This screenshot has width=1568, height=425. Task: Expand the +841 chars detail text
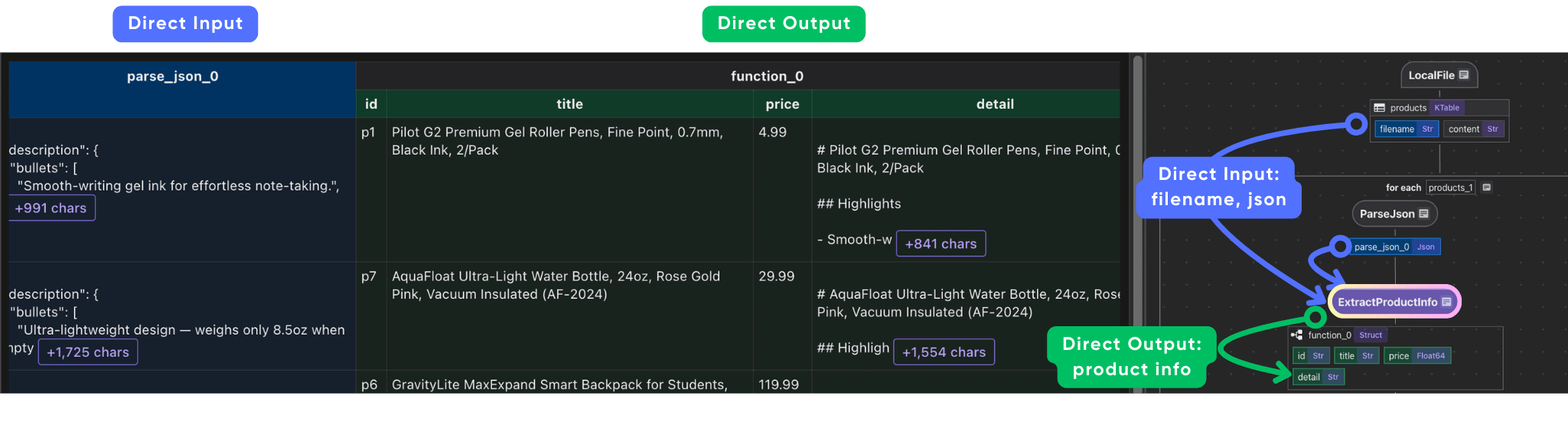pyautogui.click(x=940, y=244)
